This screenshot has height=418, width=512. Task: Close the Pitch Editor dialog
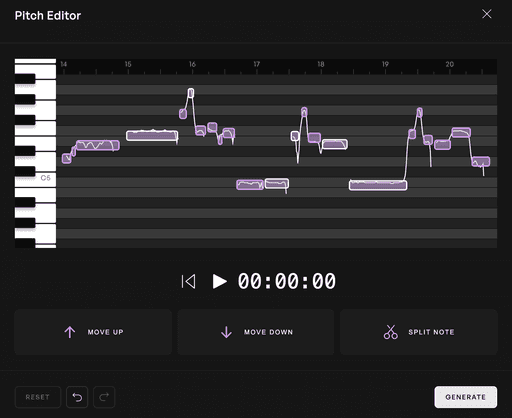click(x=486, y=14)
